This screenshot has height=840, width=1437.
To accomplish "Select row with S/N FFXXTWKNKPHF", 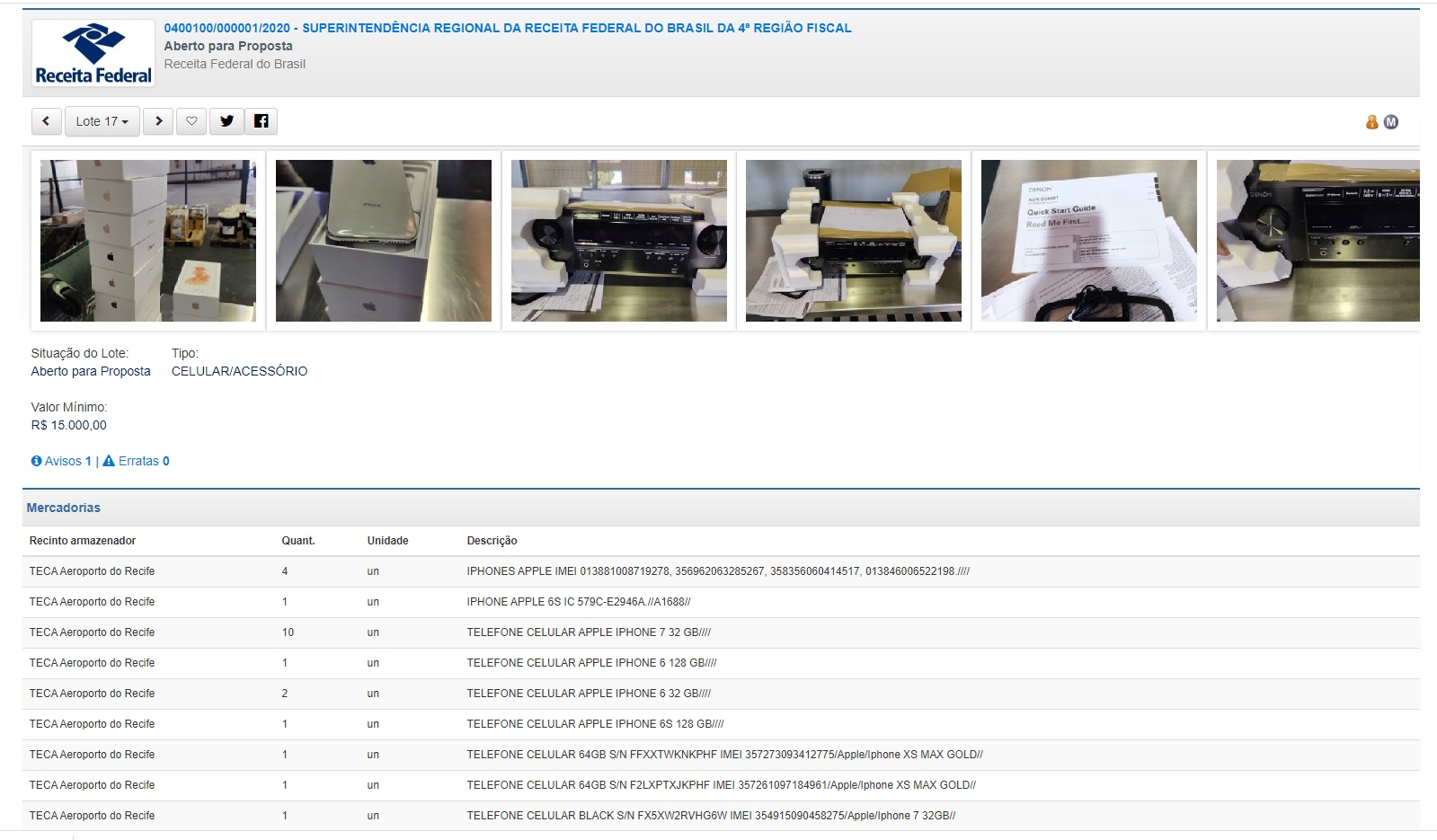I will 721,755.
